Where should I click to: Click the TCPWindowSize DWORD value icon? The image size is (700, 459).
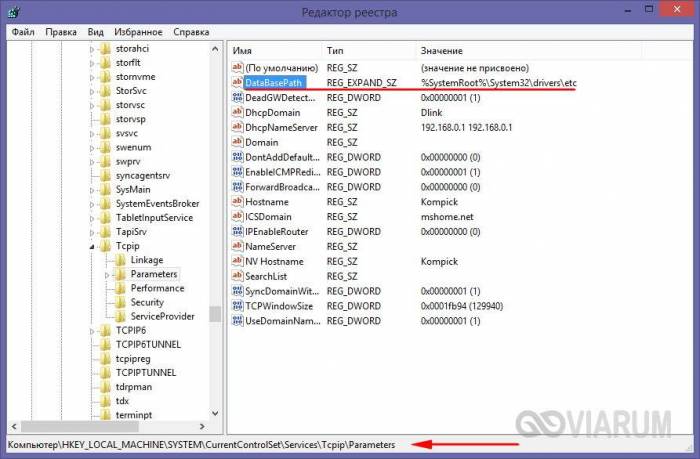(x=237, y=305)
